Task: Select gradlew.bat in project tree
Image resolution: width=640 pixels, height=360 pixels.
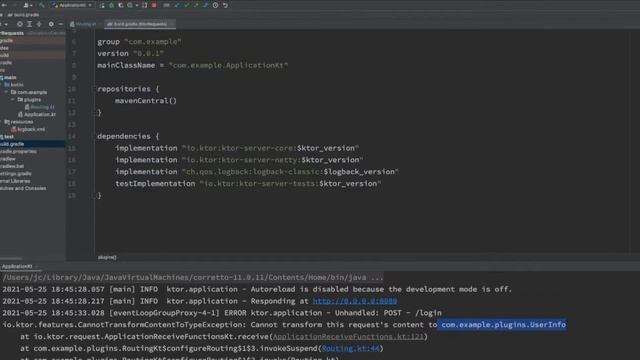Action: pyautogui.click(x=12, y=166)
